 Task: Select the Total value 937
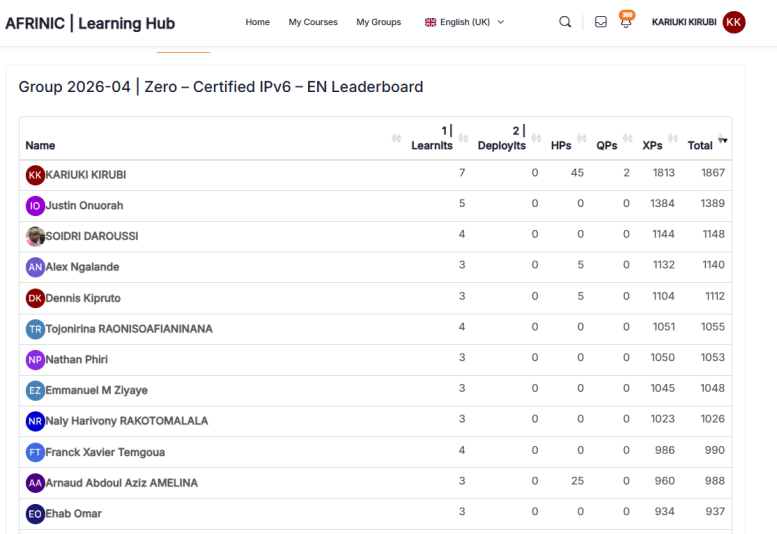715,511
